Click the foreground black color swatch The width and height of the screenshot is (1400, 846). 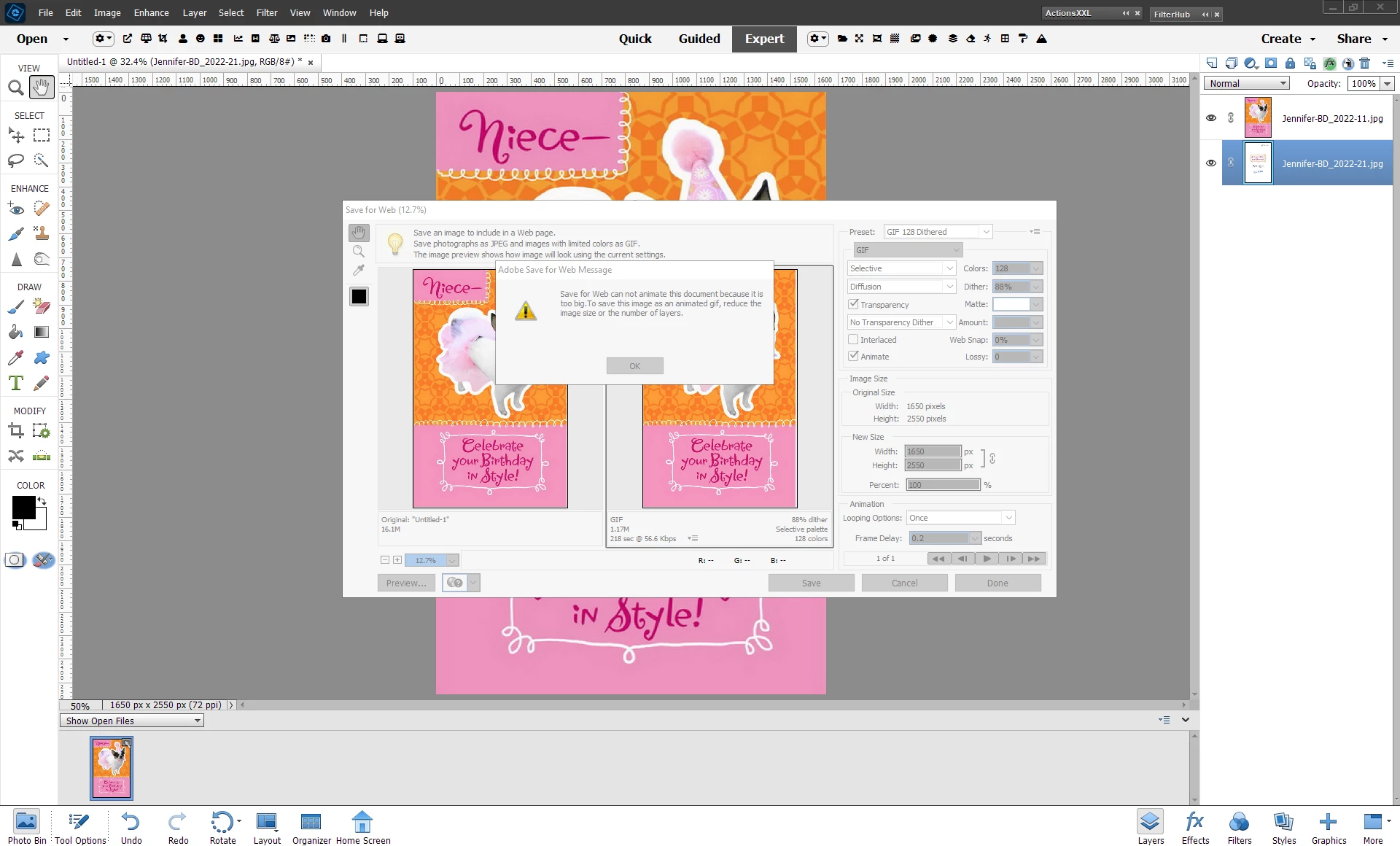tap(23, 507)
